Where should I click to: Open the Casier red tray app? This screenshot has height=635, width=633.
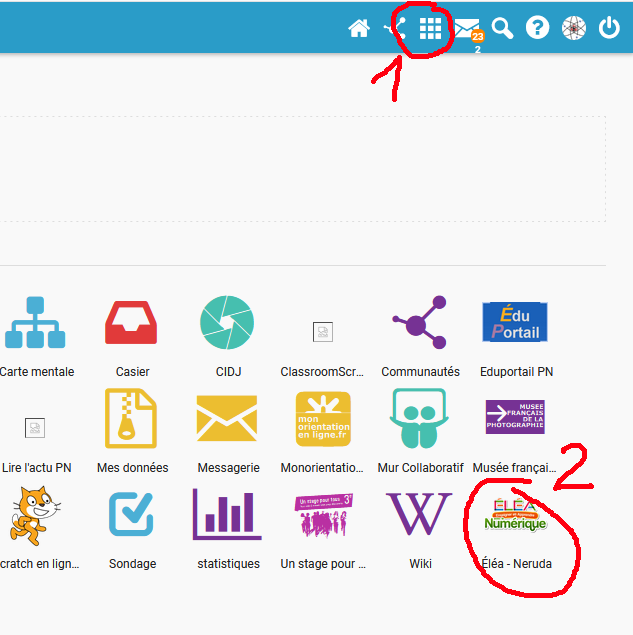click(132, 322)
